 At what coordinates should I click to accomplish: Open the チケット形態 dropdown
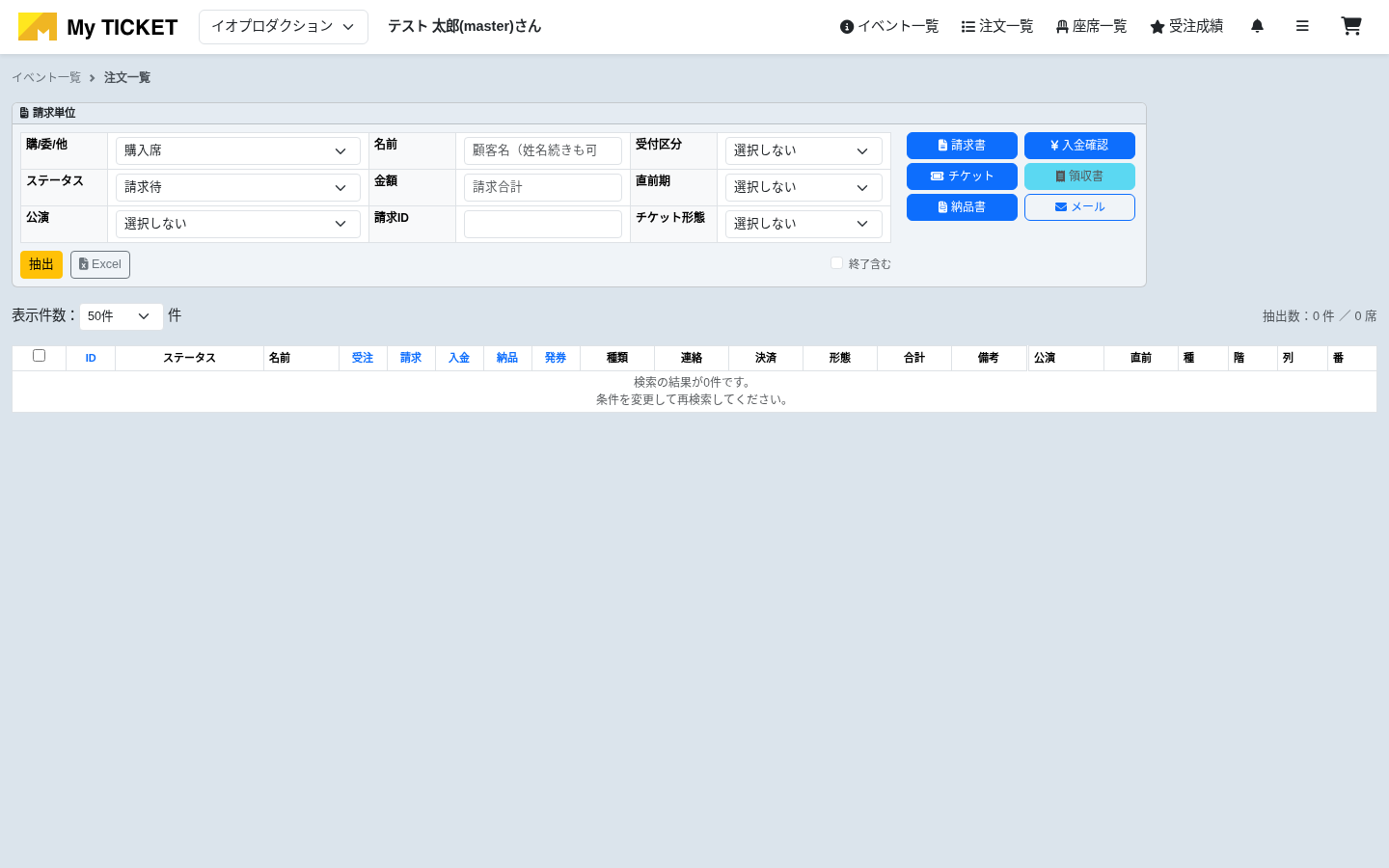point(803,224)
